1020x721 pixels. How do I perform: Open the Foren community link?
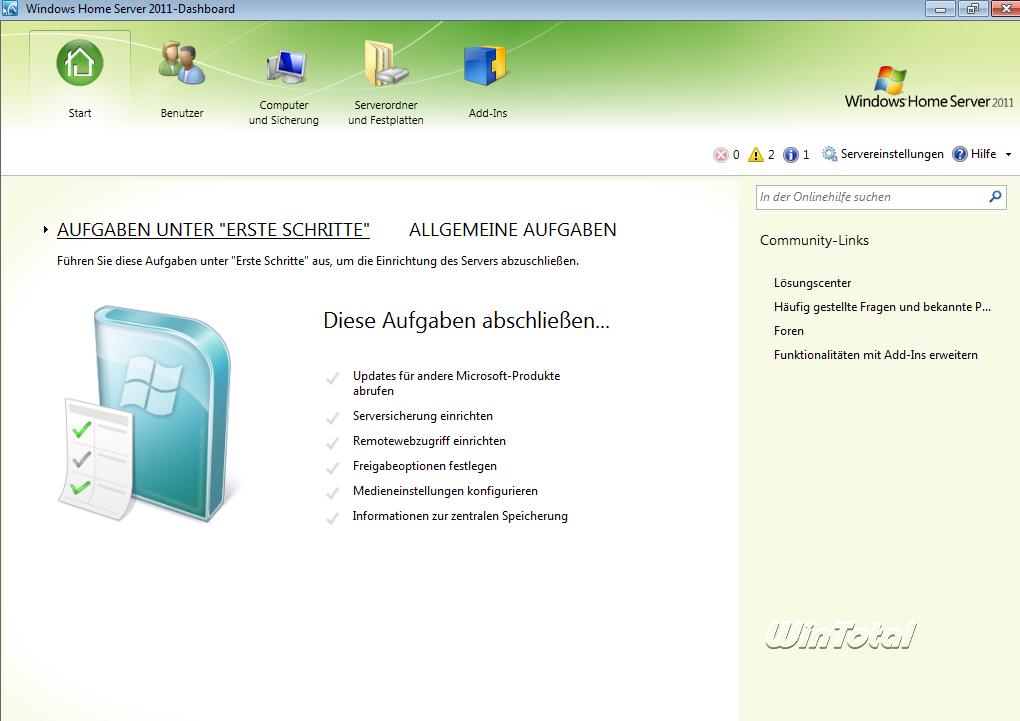788,331
